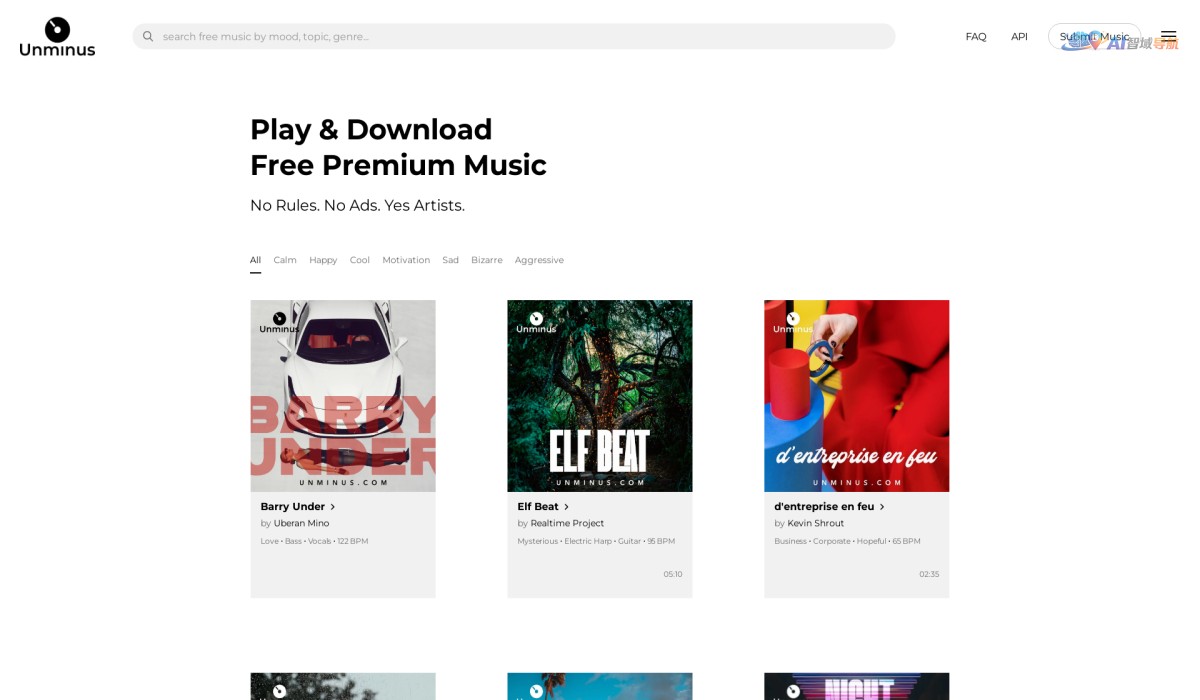This screenshot has height=700, width=1200.
Task: Expand the arrow next to Barry Under title
Action: tap(333, 507)
